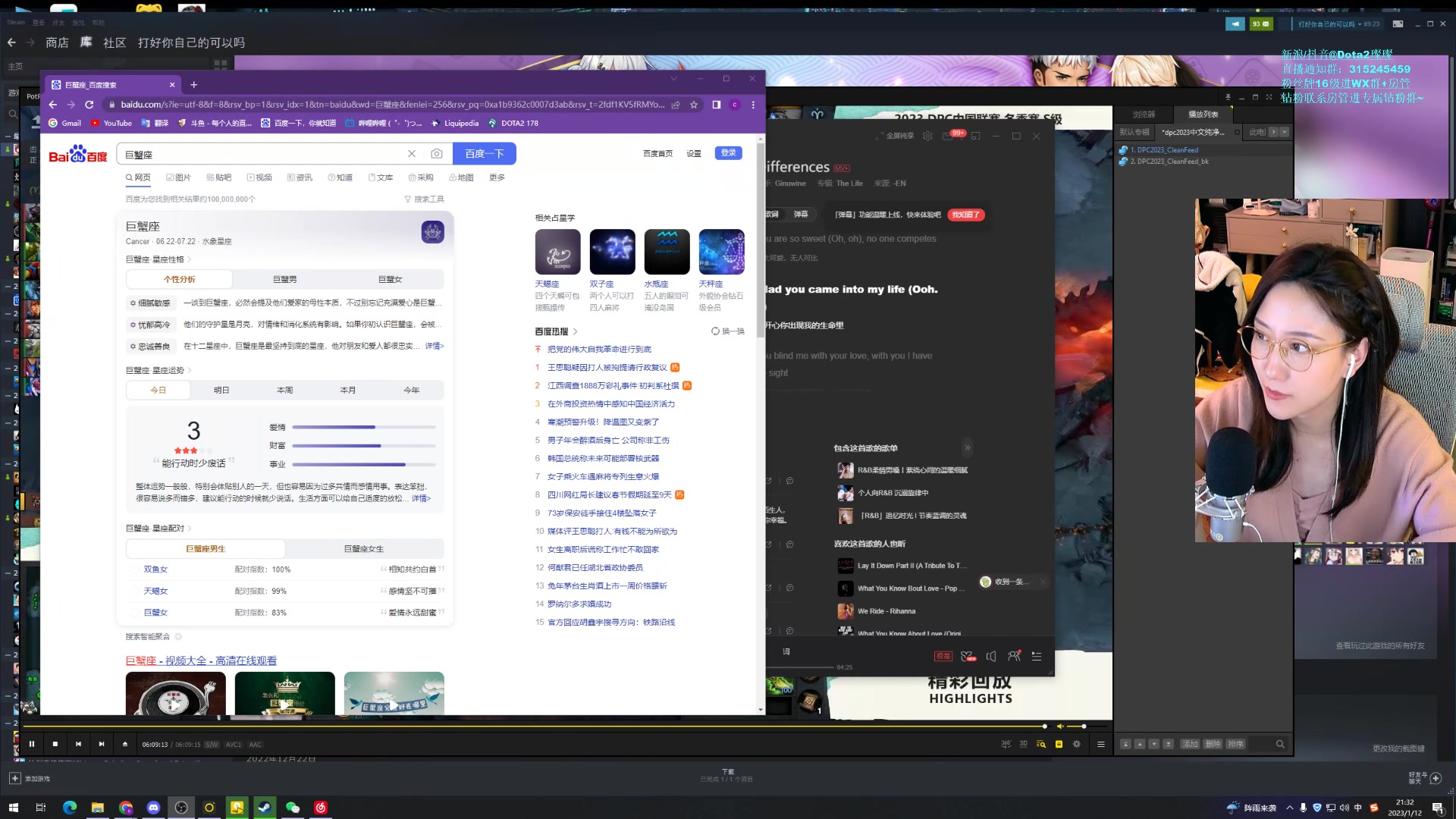Adjust the PotPlayer volume slider
The height and width of the screenshot is (819, 1456).
pos(1088,726)
